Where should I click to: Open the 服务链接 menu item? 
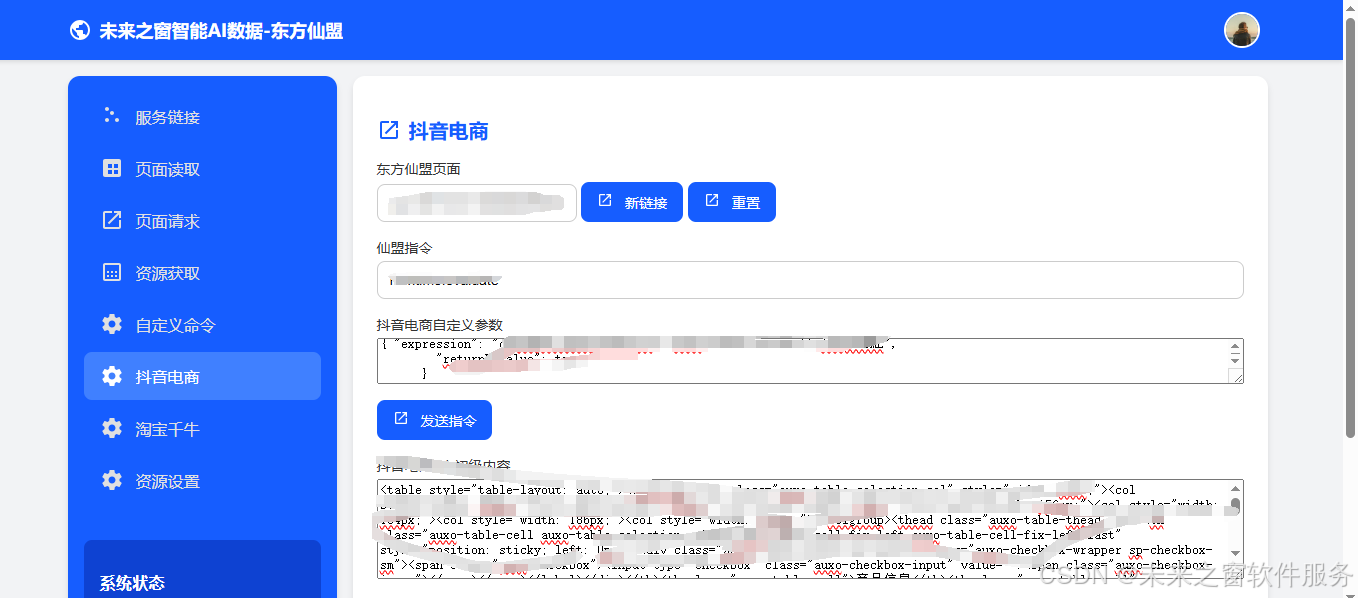(x=202, y=117)
